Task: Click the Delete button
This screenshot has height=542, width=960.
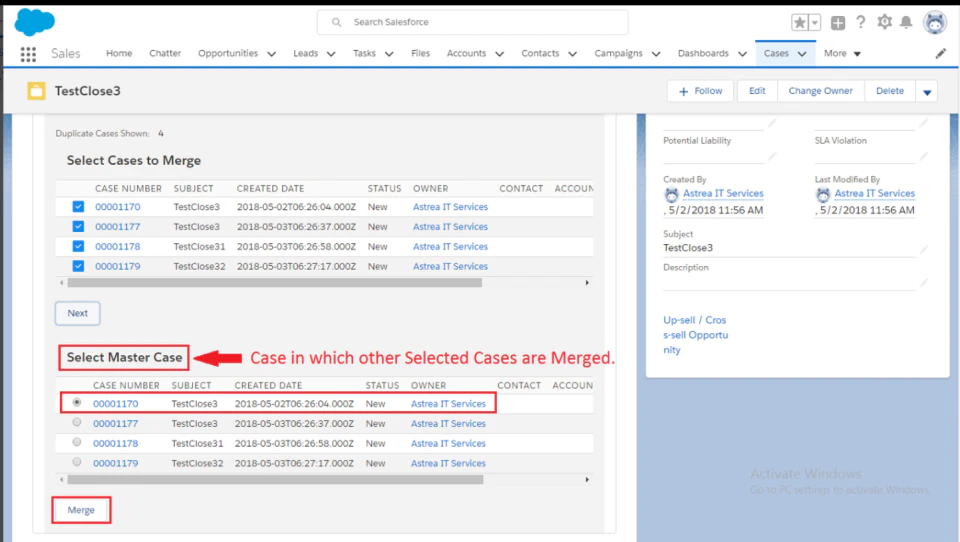Action: (890, 91)
